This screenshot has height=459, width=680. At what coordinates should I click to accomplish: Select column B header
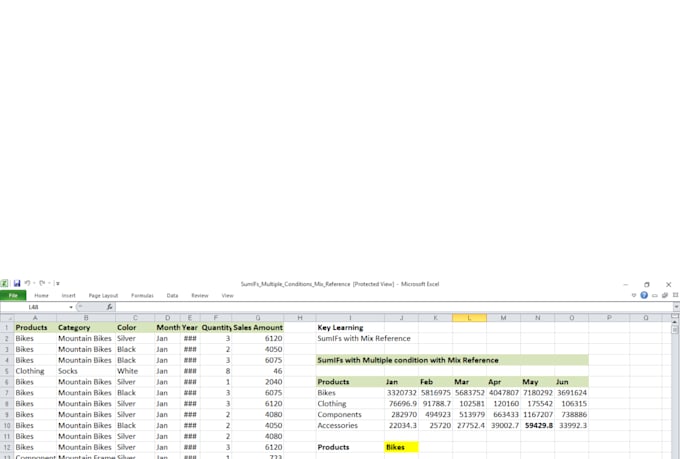coord(86,318)
